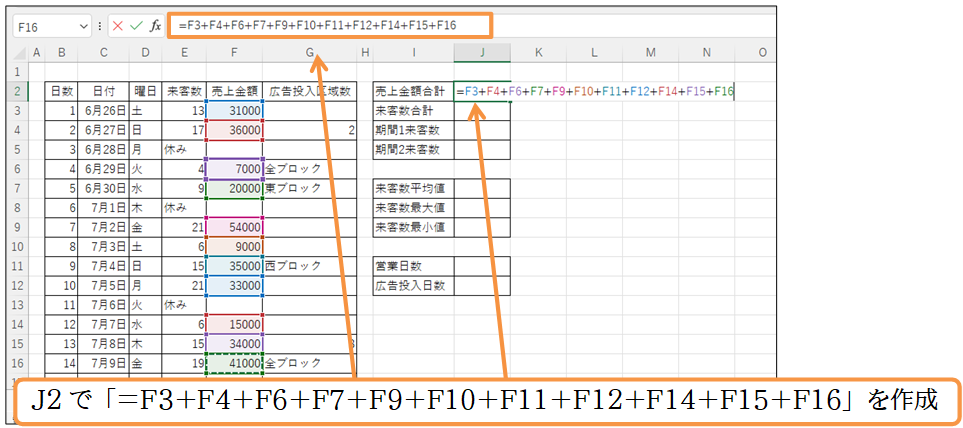Viewport: 963px width, 428px height.
Task: Click the 日付 header cell
Action: tap(103, 91)
